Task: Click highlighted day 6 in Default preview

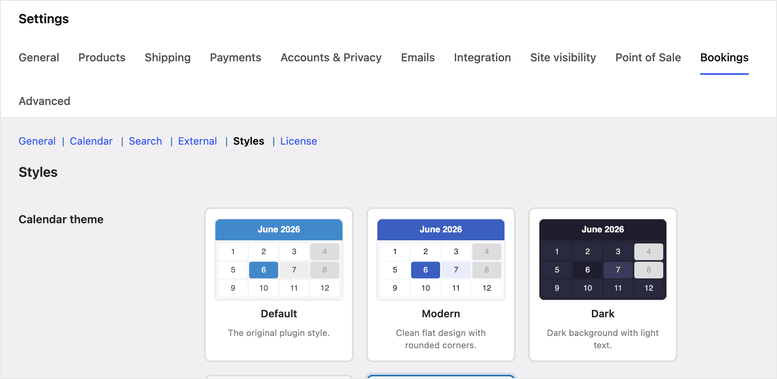Action: tap(263, 270)
